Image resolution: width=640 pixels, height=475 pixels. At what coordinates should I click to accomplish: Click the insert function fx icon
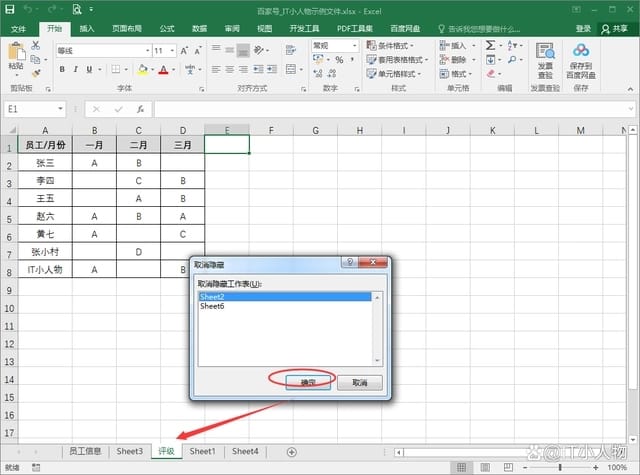pyautogui.click(x=136, y=108)
